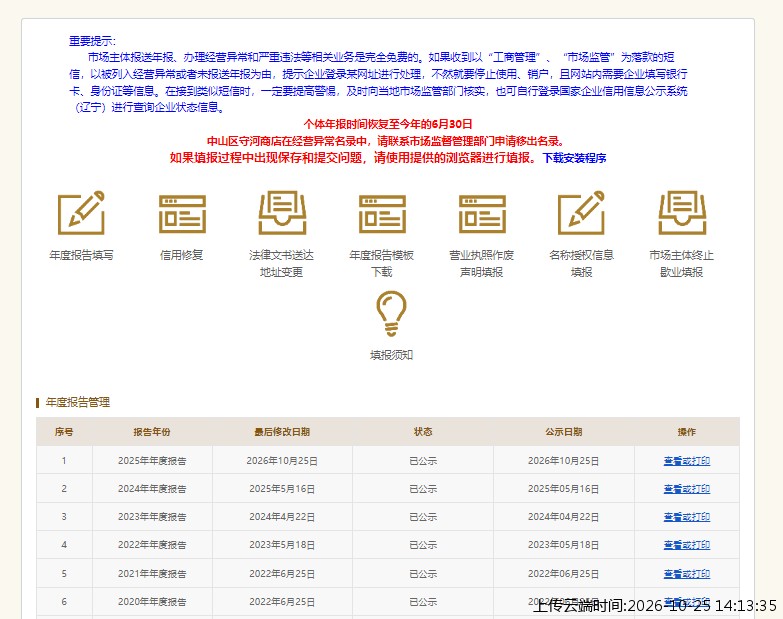Open 查看或打印 for 2024年年度报告
783x619 pixels.
687,489
